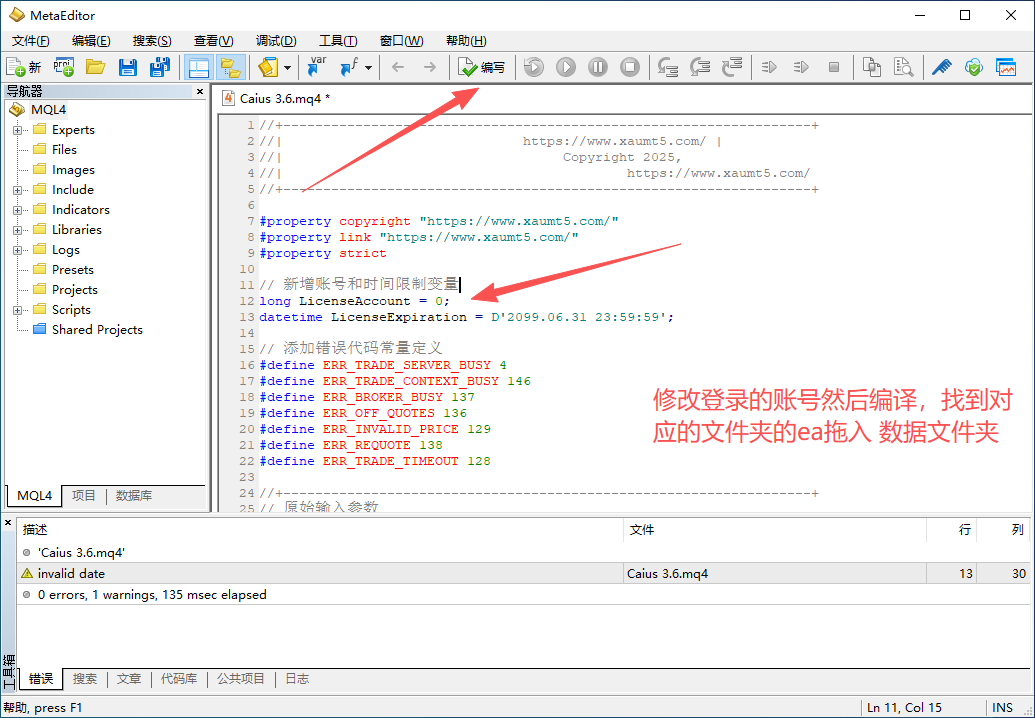This screenshot has width=1035, height=718.
Task: Create a new file with the 新 button
Action: (24, 67)
